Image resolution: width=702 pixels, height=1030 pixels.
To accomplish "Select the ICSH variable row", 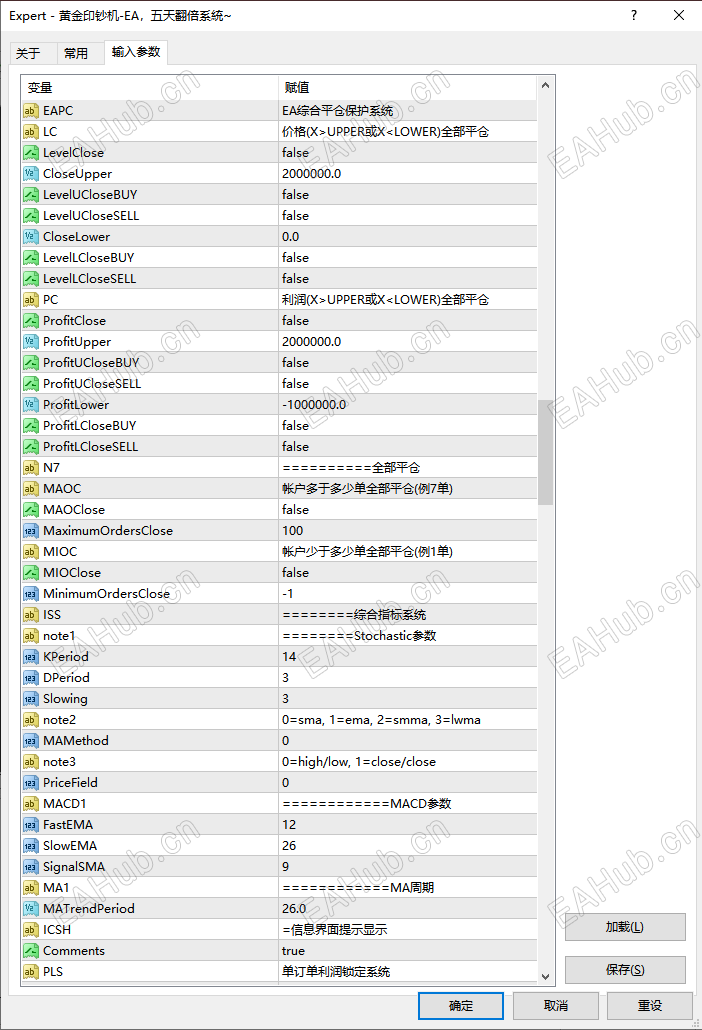I will pos(279,930).
